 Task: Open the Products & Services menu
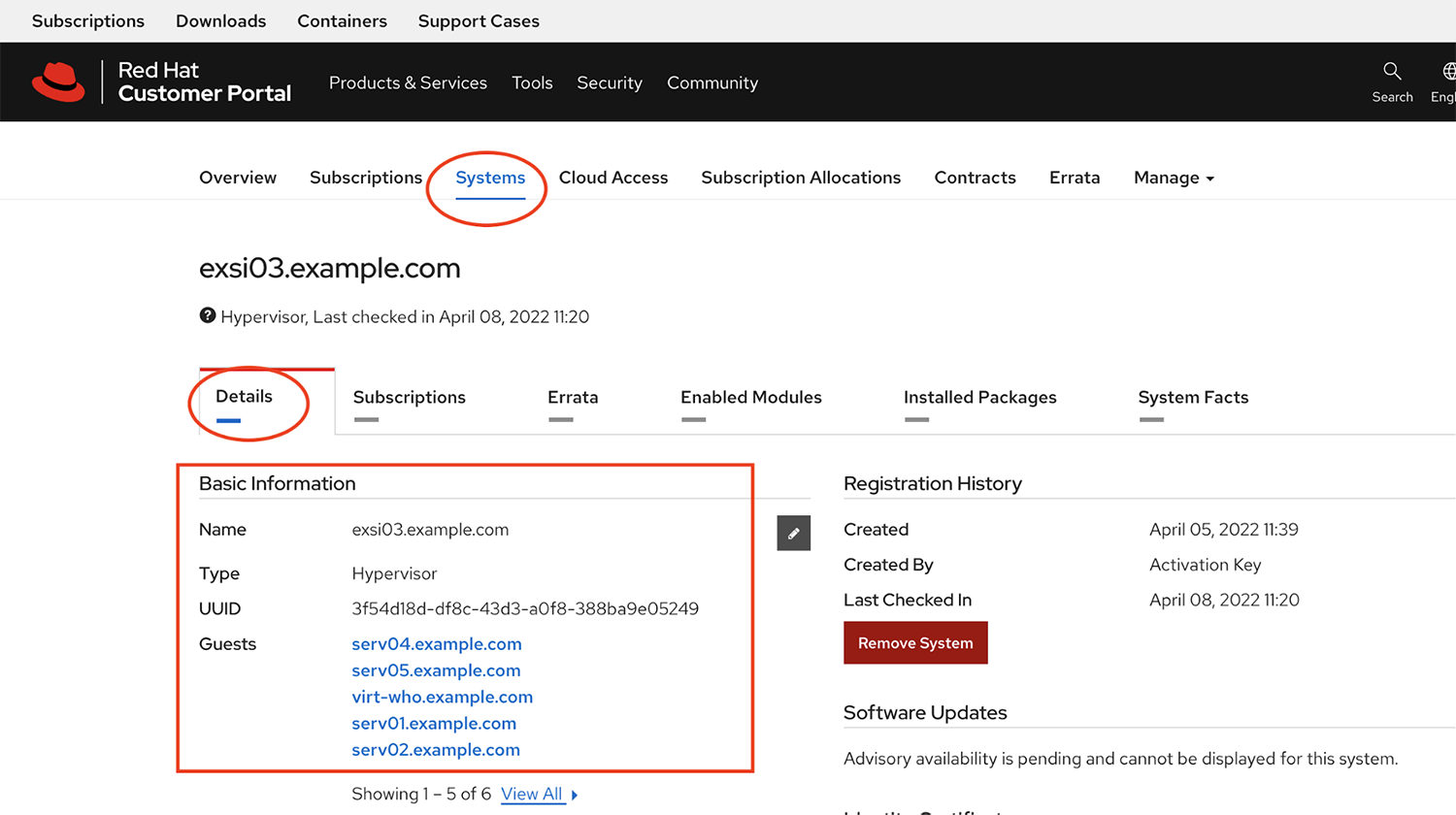click(408, 82)
